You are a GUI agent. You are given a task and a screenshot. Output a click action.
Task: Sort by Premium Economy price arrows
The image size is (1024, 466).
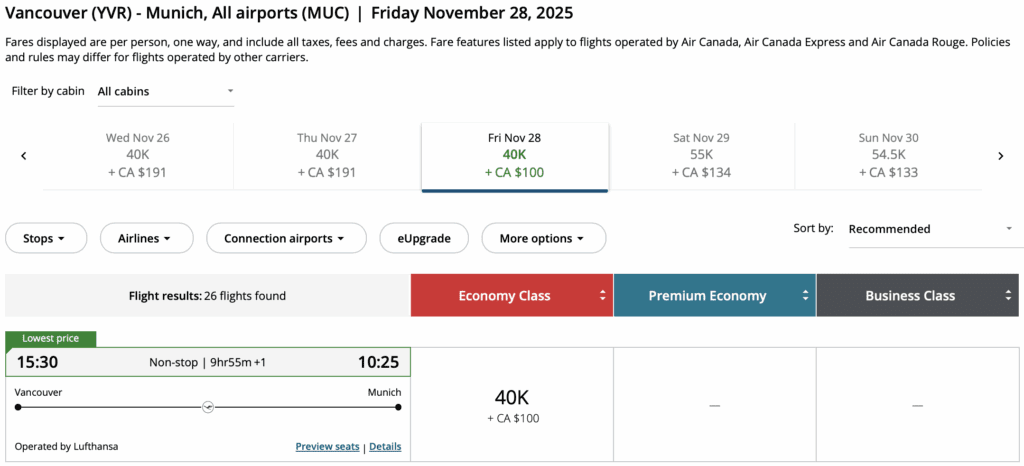806,296
